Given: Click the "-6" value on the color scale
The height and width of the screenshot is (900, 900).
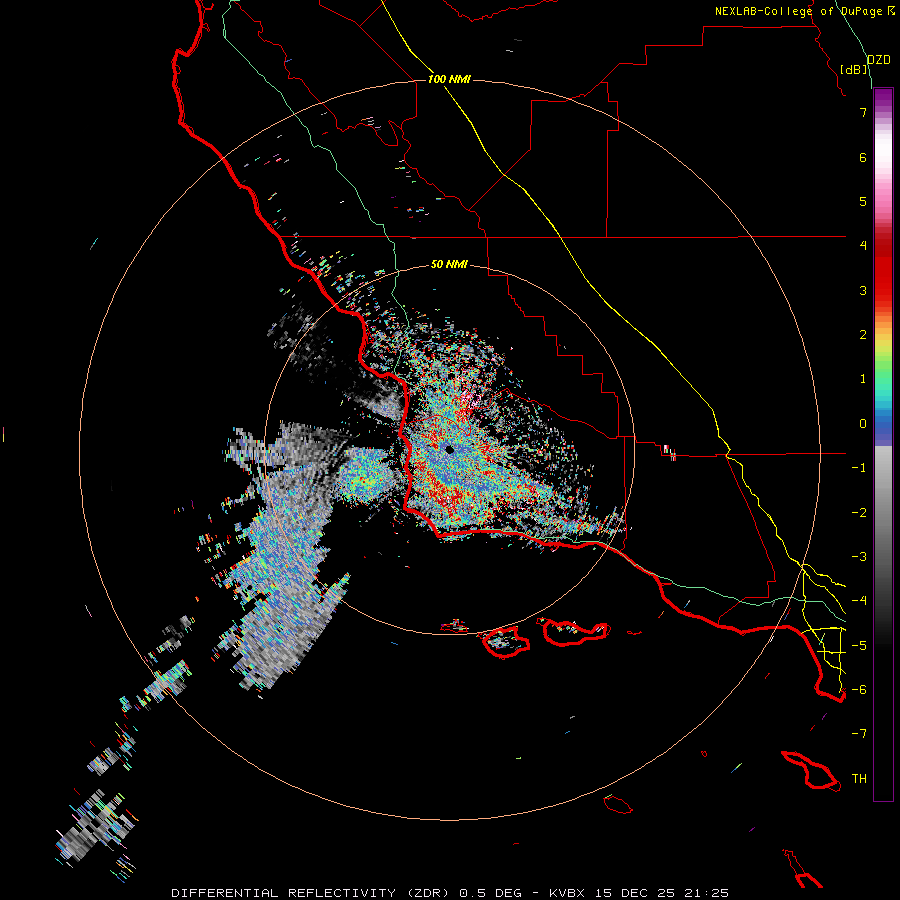Looking at the screenshot, I should 859,690.
